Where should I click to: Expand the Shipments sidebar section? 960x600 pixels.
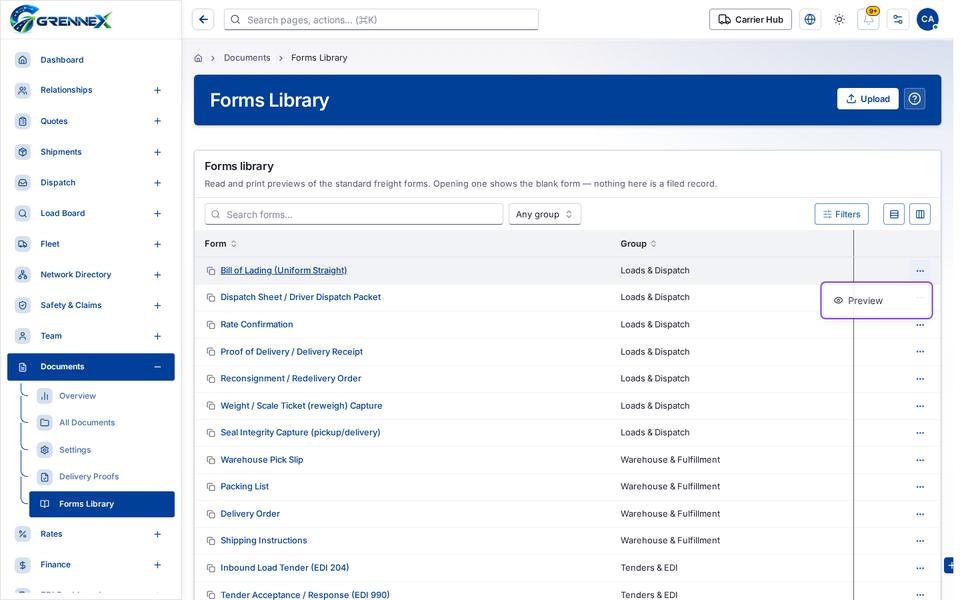click(x=157, y=152)
